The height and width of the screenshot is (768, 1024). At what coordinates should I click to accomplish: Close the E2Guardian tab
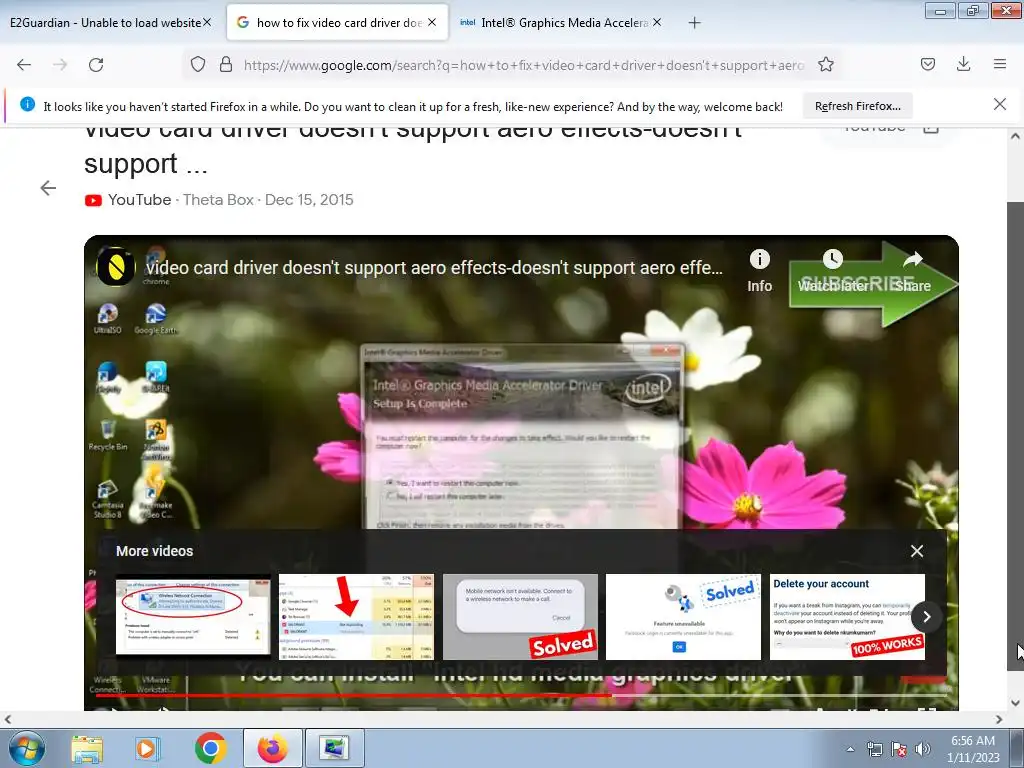pos(207,22)
